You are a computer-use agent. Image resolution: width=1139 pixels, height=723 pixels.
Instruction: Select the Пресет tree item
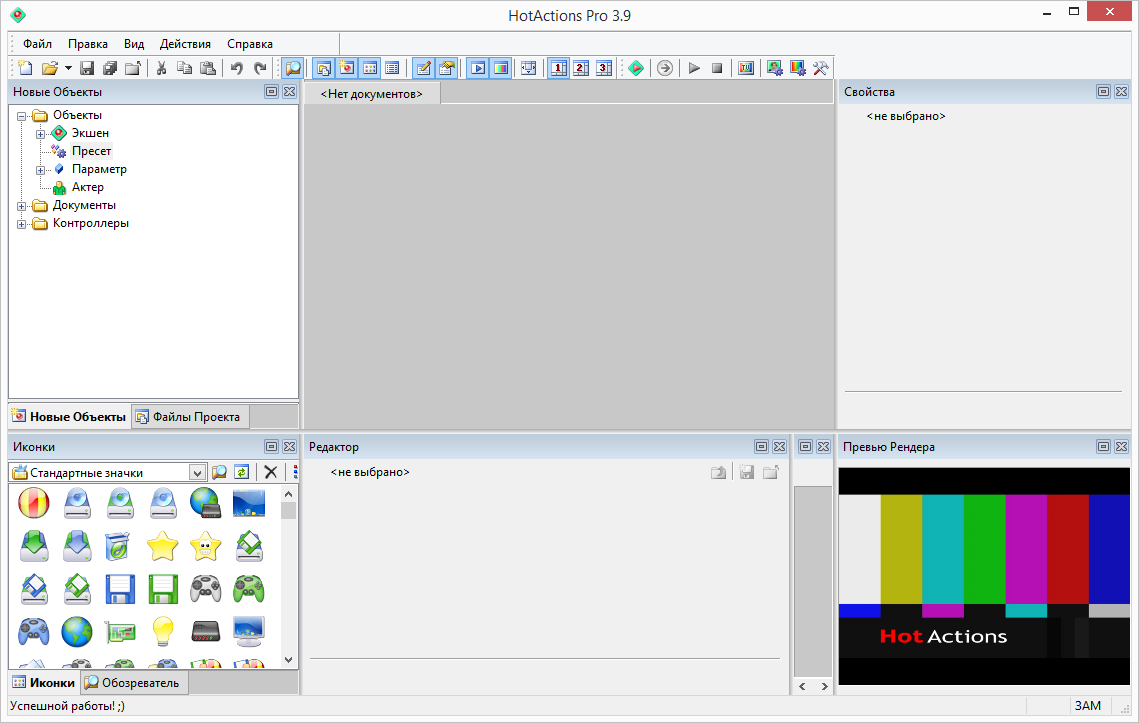(92, 151)
